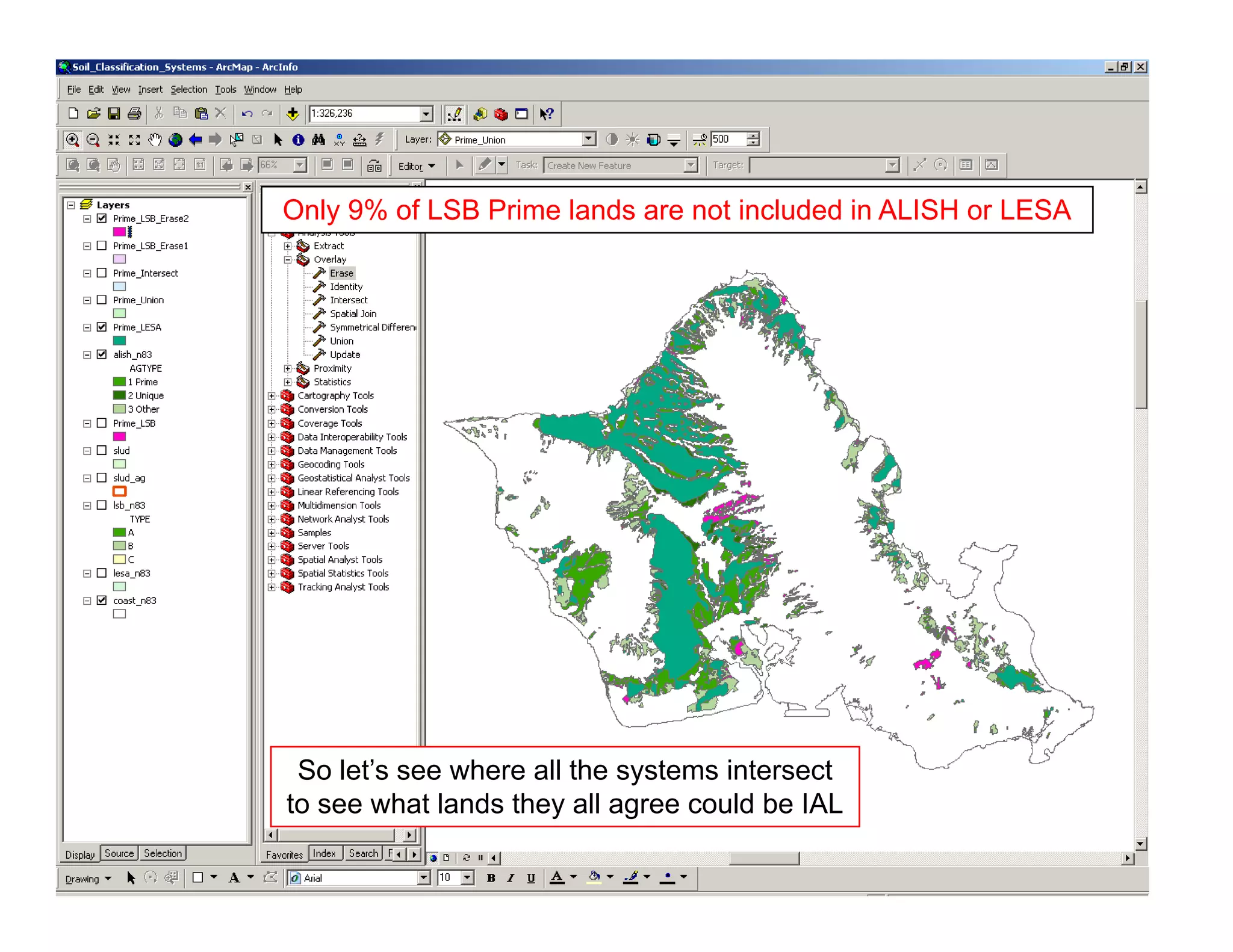Enable the slud_ag layer
This screenshot has height=952, width=1233.
[x=102, y=478]
